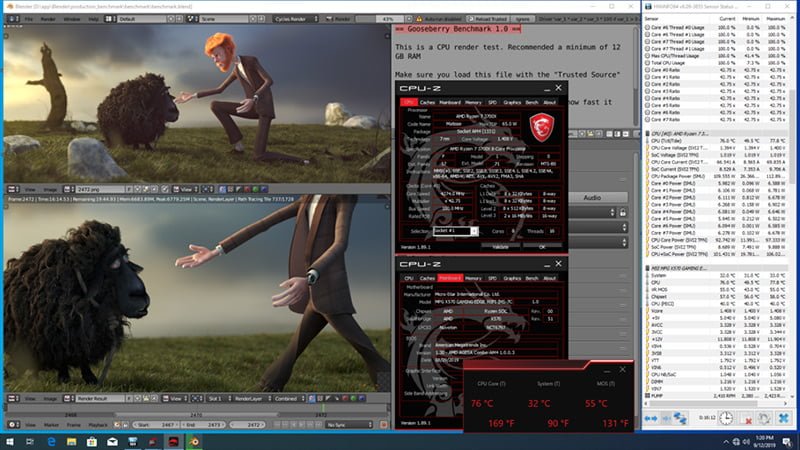Switch to Memory tab in upper CPU-Z
Viewport: 800px width, 450px height.
click(473, 102)
